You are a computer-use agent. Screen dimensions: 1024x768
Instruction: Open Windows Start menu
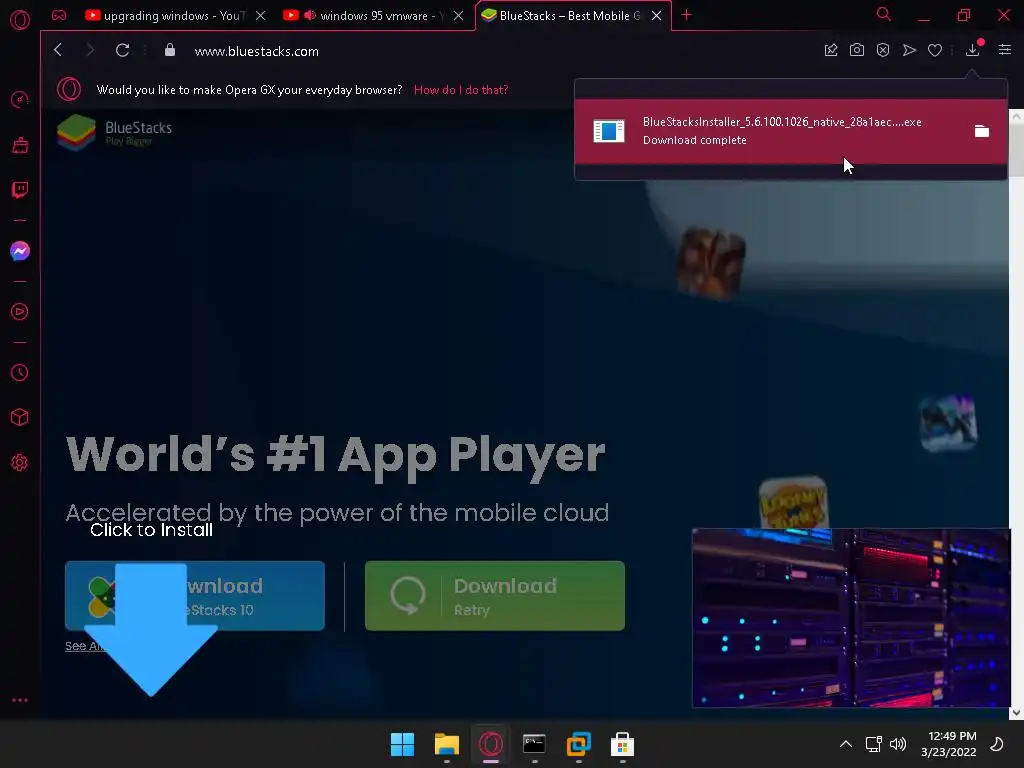click(x=402, y=744)
